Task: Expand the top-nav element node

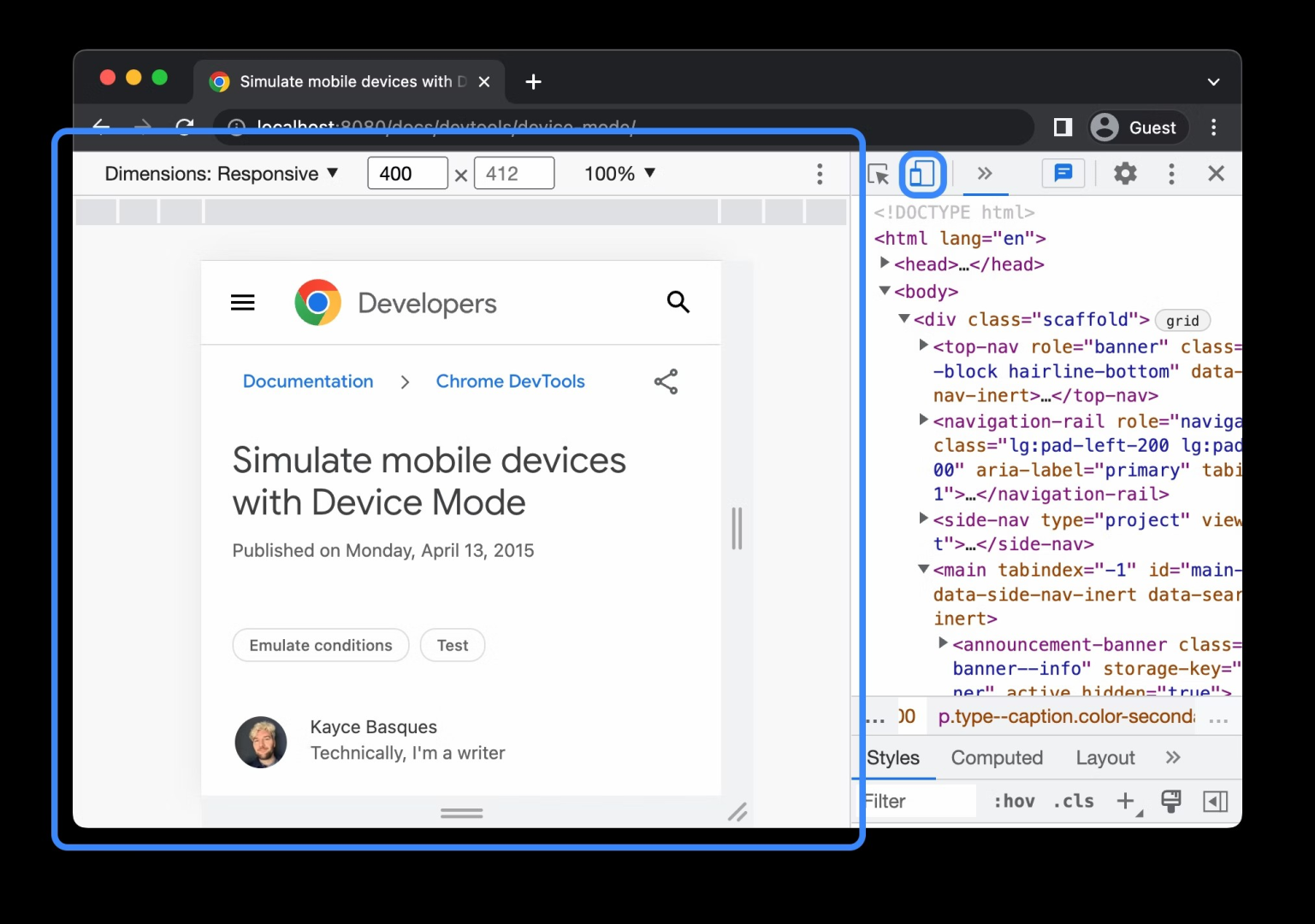Action: click(923, 345)
